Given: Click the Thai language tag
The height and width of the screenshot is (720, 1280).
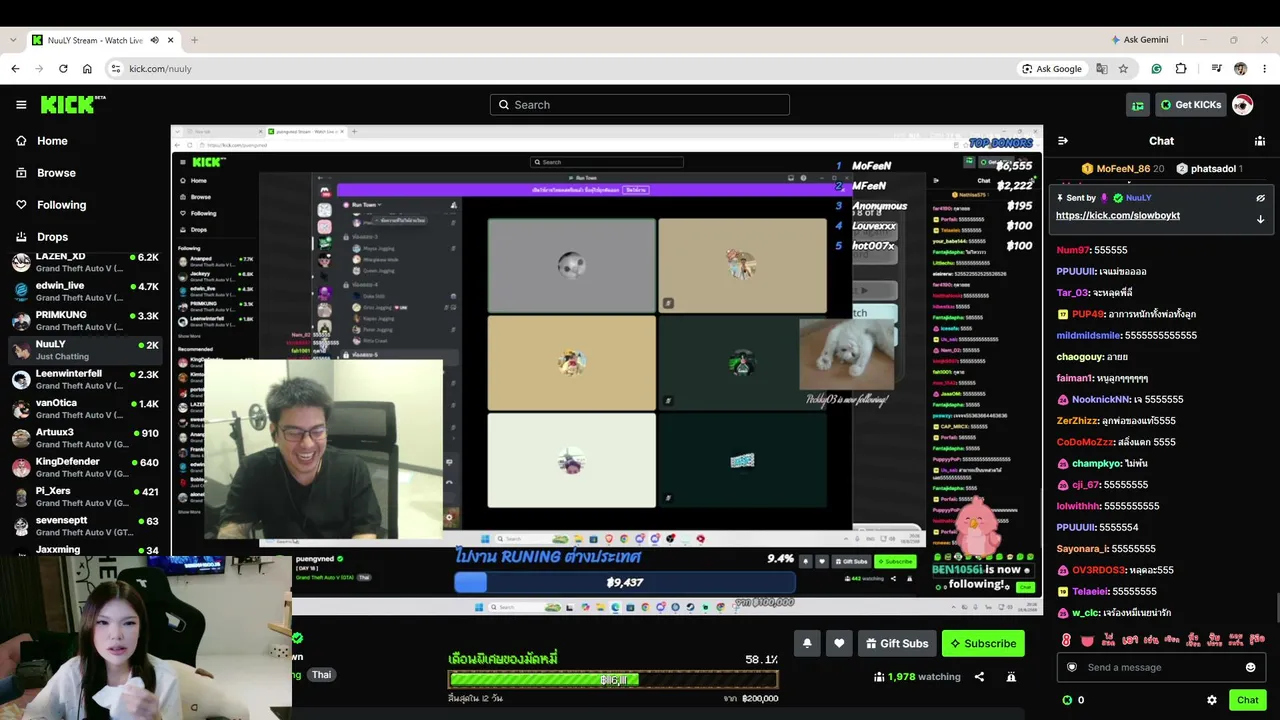Looking at the screenshot, I should [321, 675].
